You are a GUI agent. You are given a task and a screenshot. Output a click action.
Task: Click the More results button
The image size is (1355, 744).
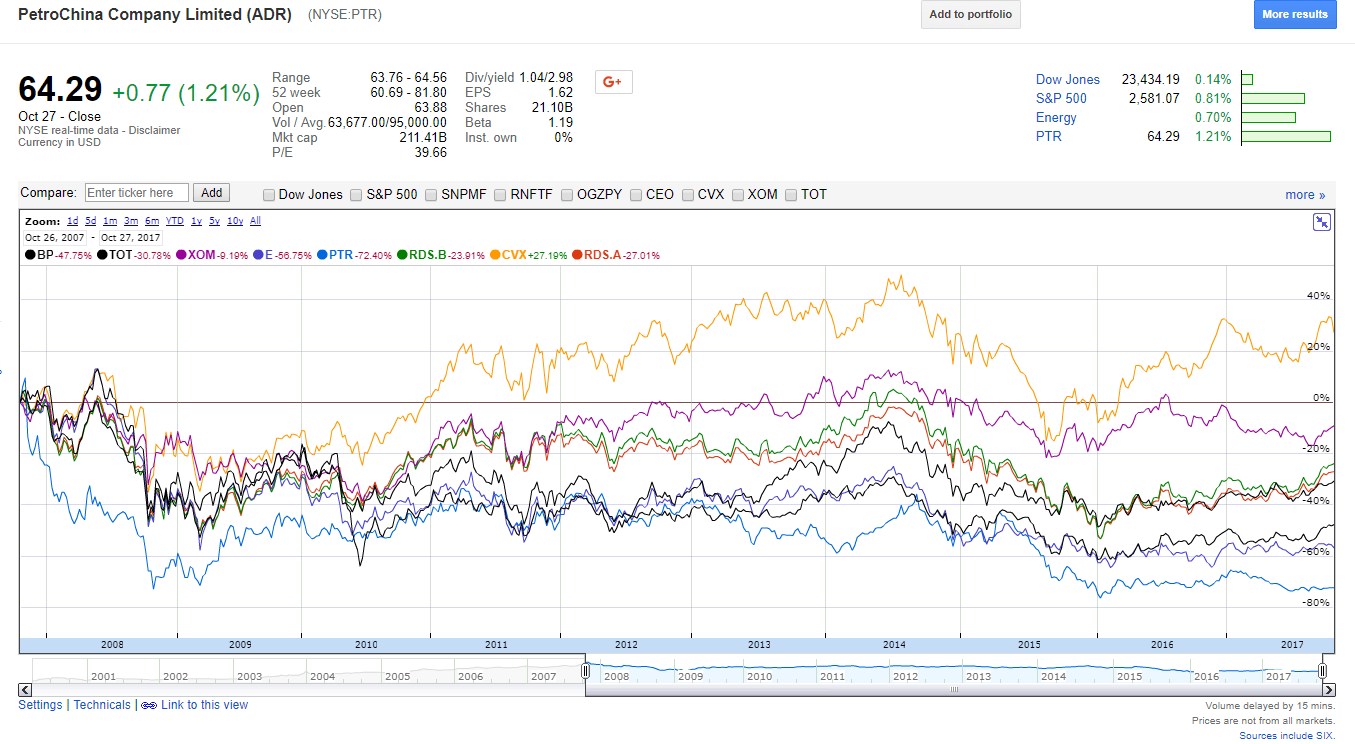[1295, 15]
